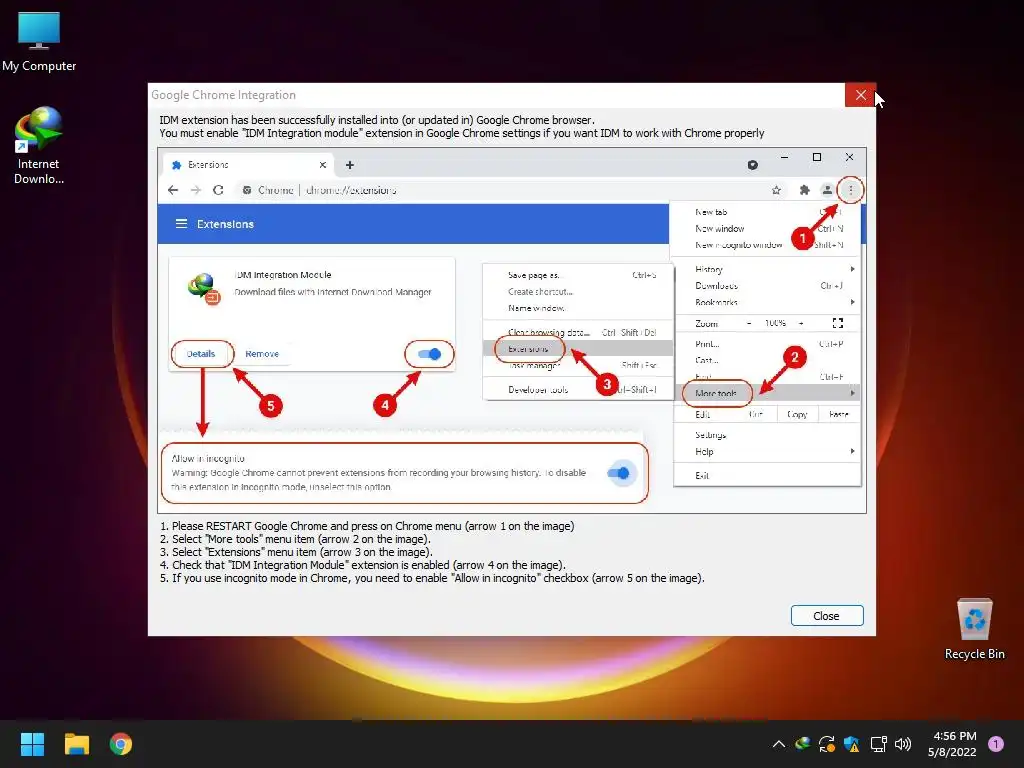Click the sync update tray icon

(x=827, y=744)
